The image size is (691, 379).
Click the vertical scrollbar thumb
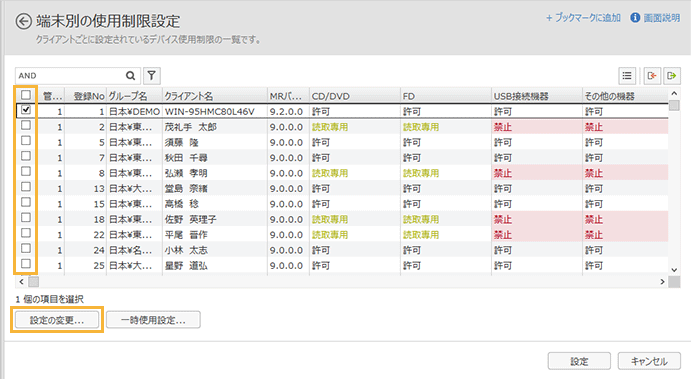[674, 105]
